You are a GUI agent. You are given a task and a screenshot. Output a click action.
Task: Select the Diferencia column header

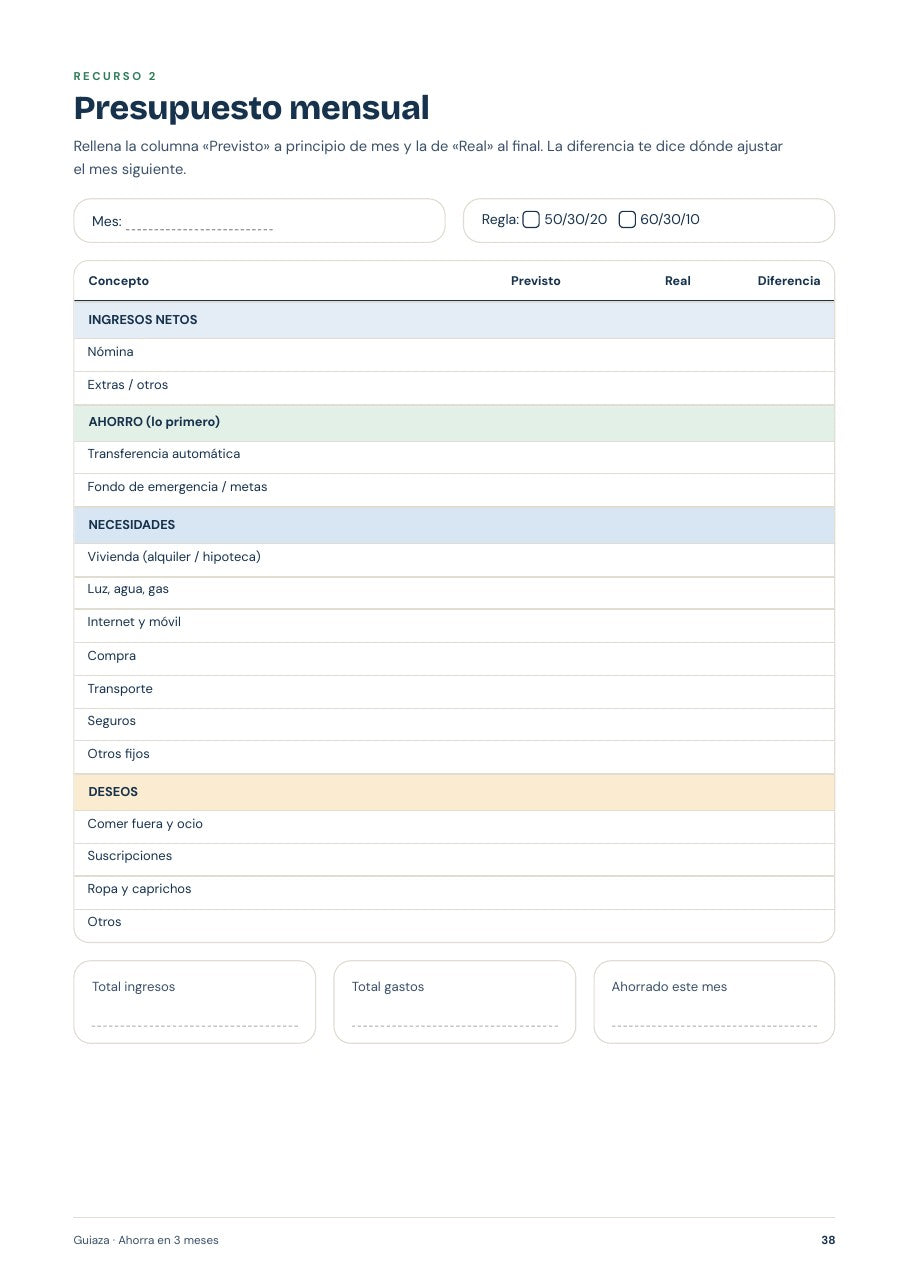789,281
